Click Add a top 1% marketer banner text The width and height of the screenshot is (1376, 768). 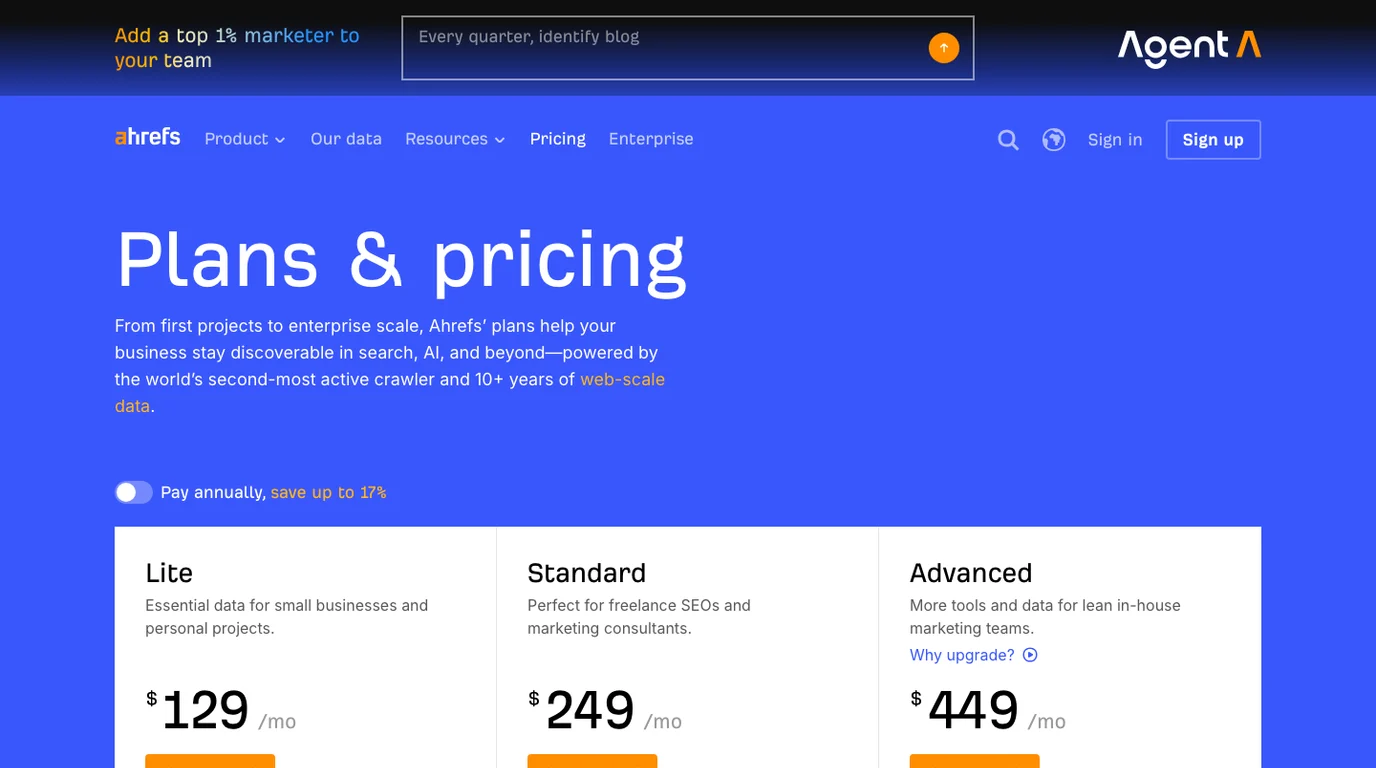tap(237, 48)
